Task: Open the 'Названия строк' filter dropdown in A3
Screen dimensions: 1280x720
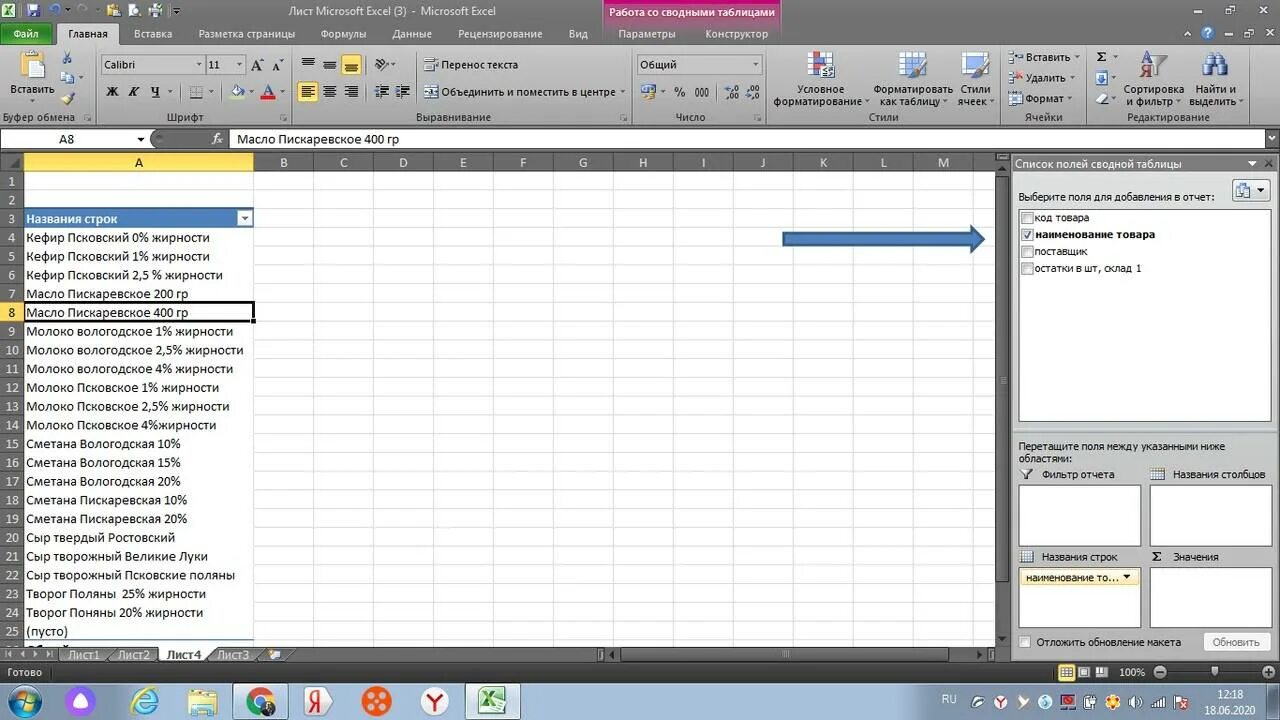Action: pyautogui.click(x=245, y=219)
